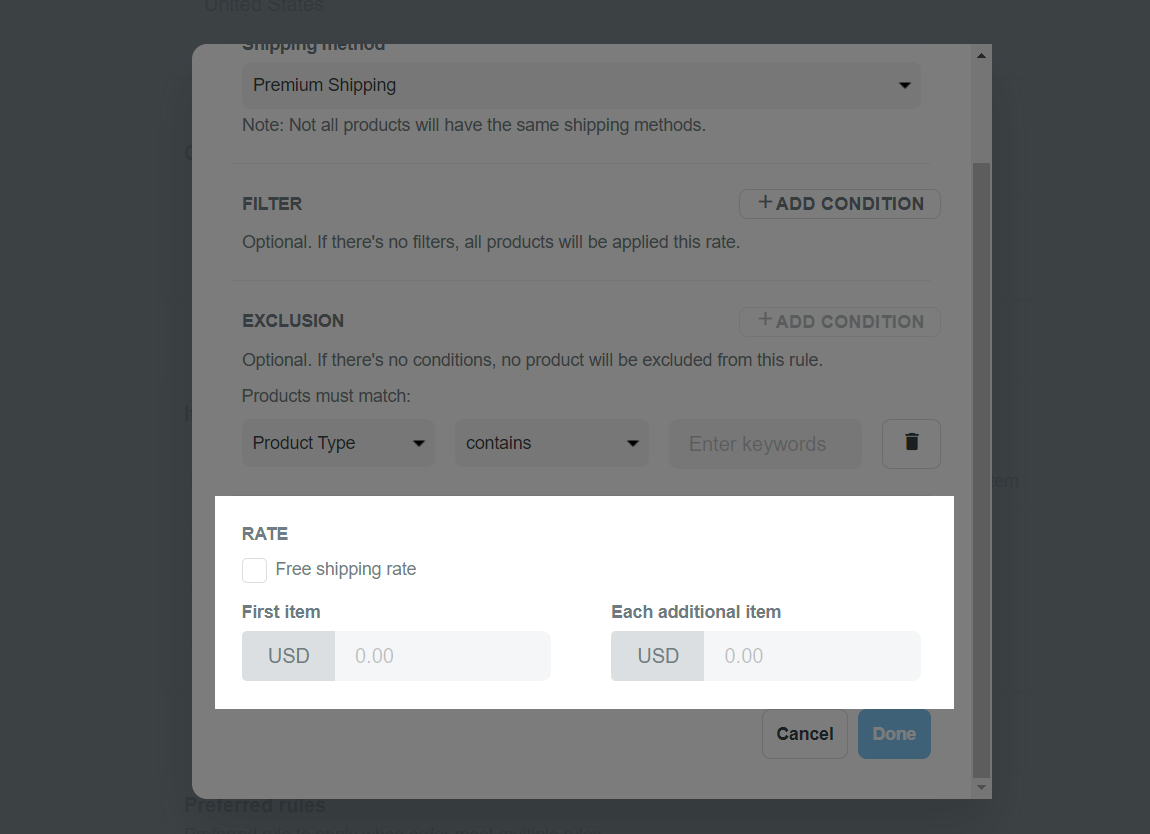Click the modal vertical scrollbar thumb
The image size is (1150, 834).
981,469
